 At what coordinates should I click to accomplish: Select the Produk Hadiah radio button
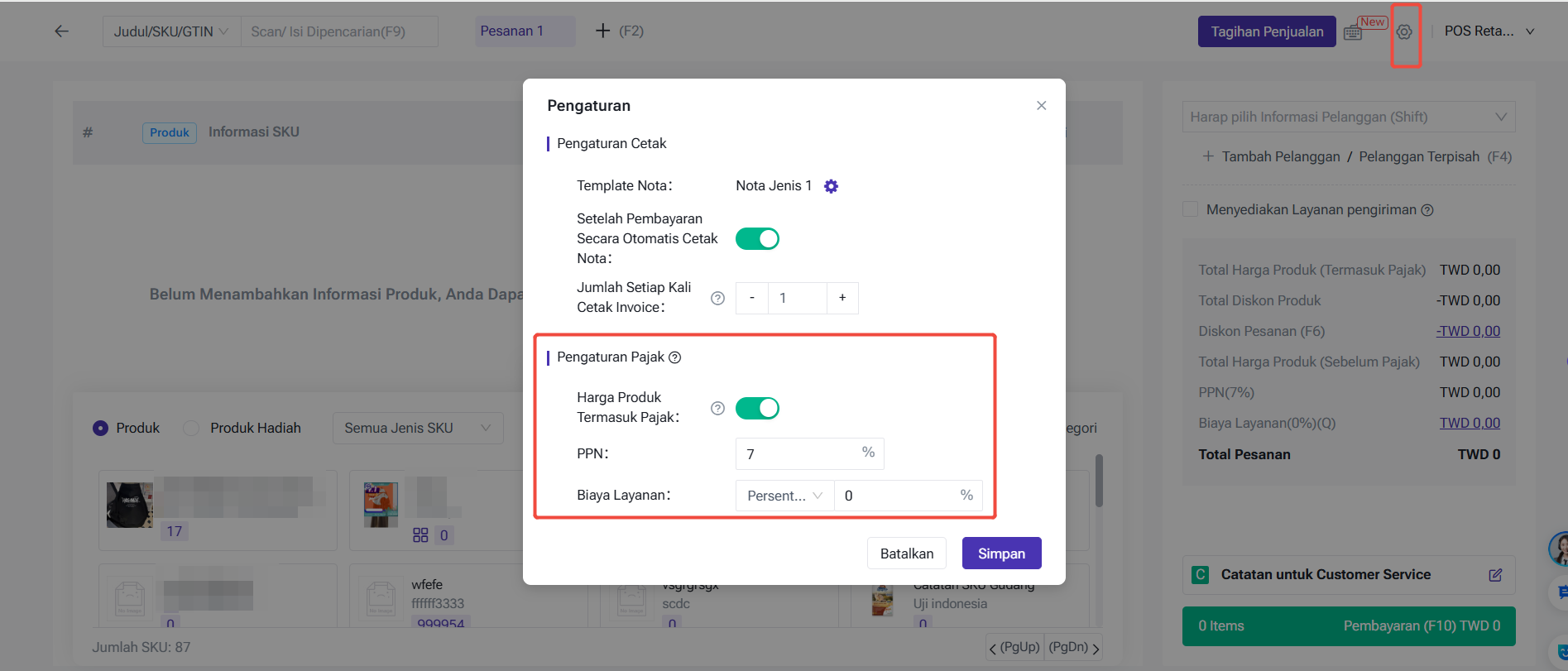(x=191, y=429)
